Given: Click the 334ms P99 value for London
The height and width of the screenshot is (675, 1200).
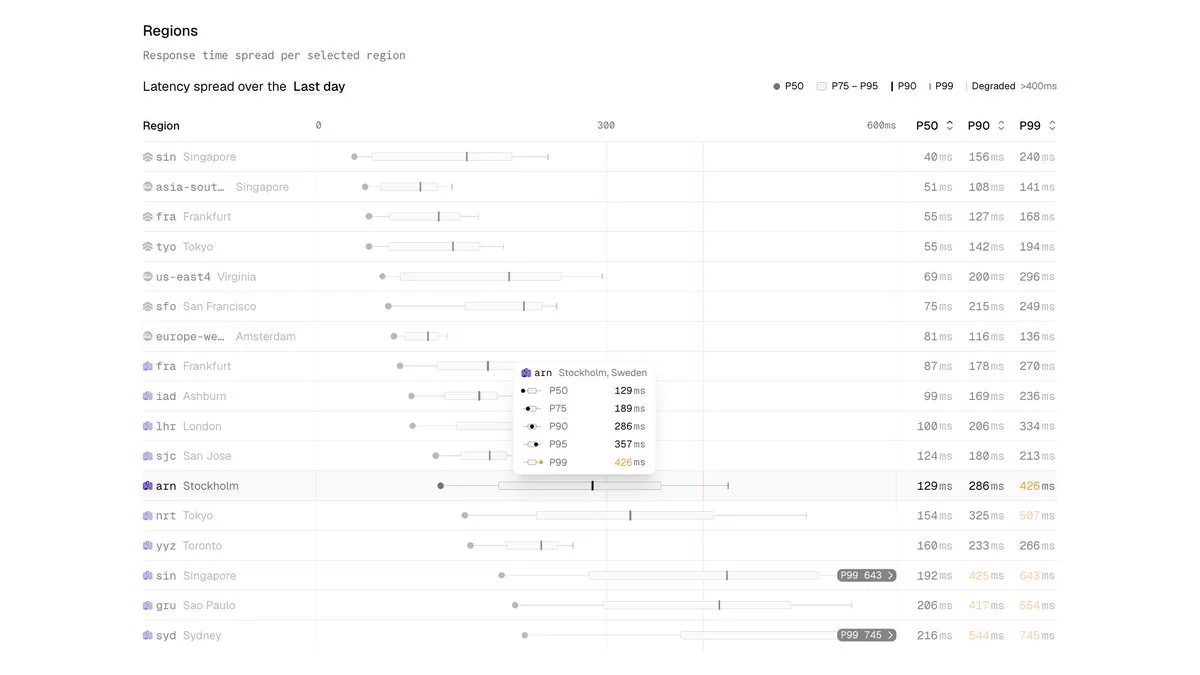Looking at the screenshot, I should (1037, 426).
